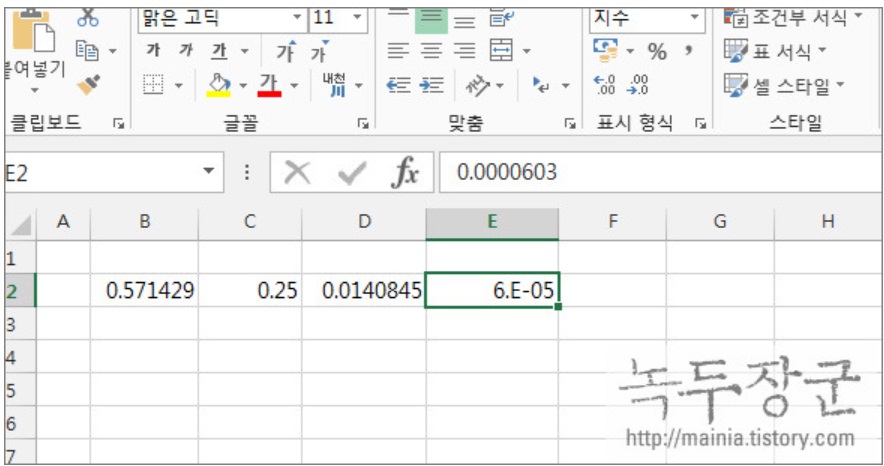Open the font color dropdown arrow
884x466 pixels.
(294, 86)
